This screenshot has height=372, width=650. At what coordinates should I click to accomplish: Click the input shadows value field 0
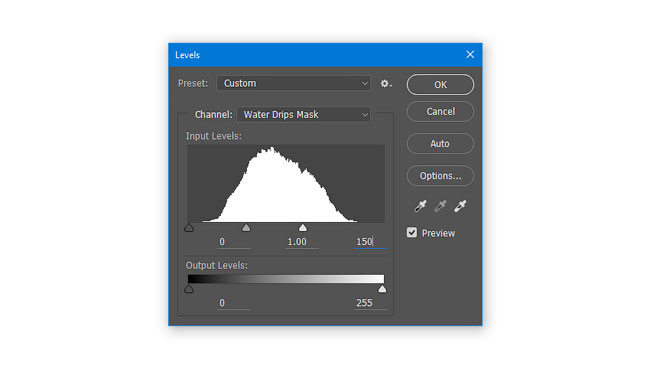pos(234,242)
